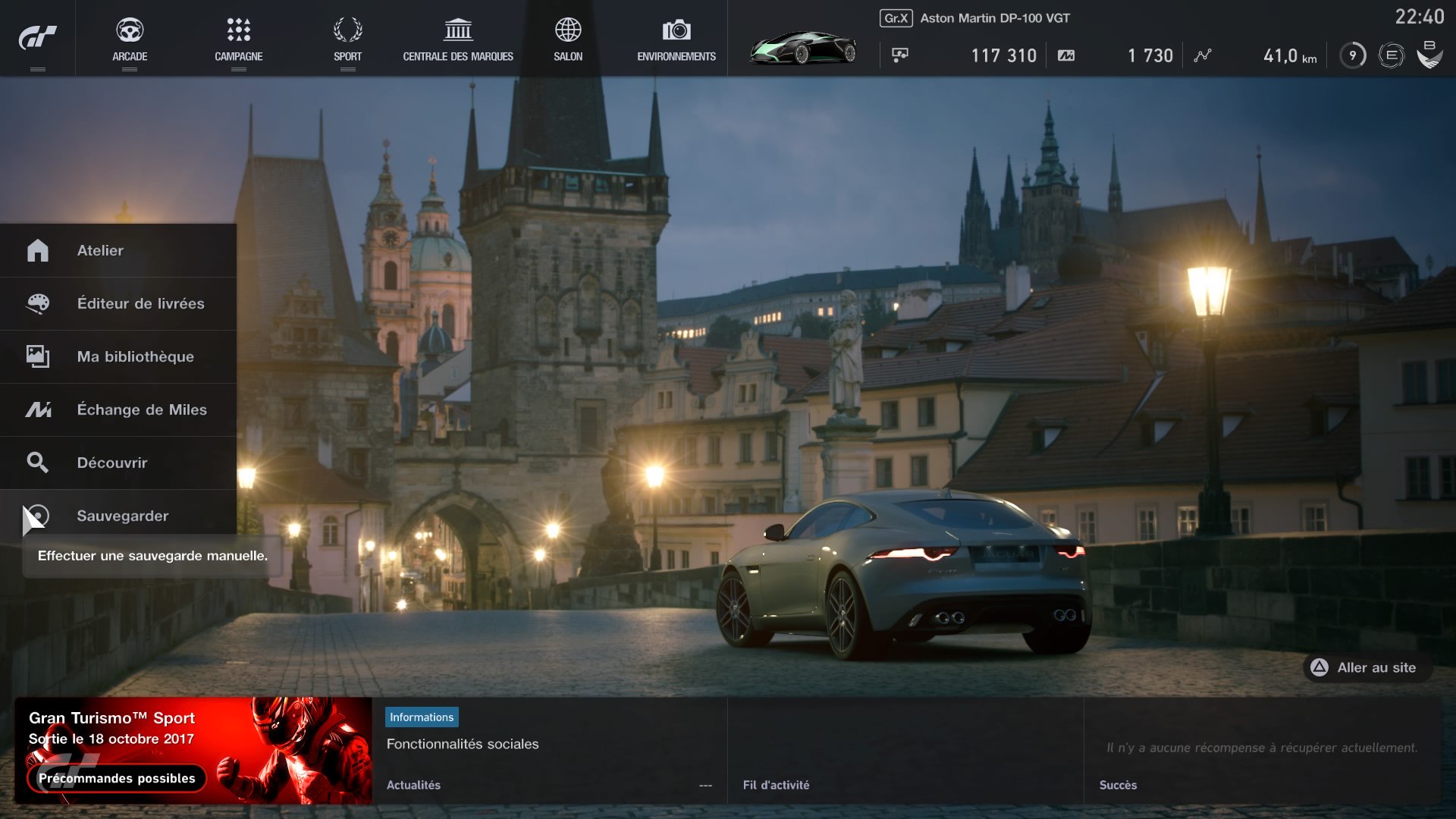Click the Sortie le 18 octobre 2017 text
1456x819 pixels.
[x=111, y=739]
